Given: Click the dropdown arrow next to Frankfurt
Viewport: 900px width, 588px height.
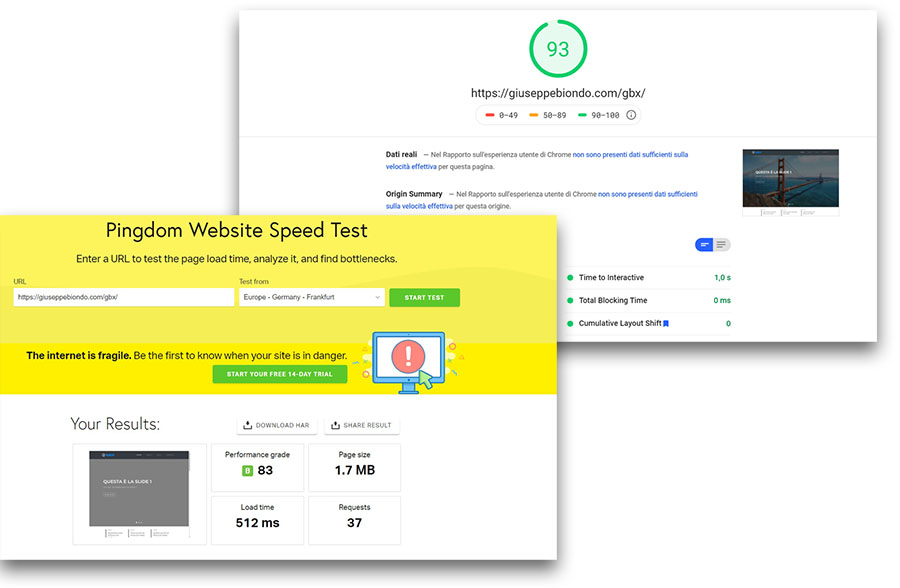Looking at the screenshot, I should 377,297.
